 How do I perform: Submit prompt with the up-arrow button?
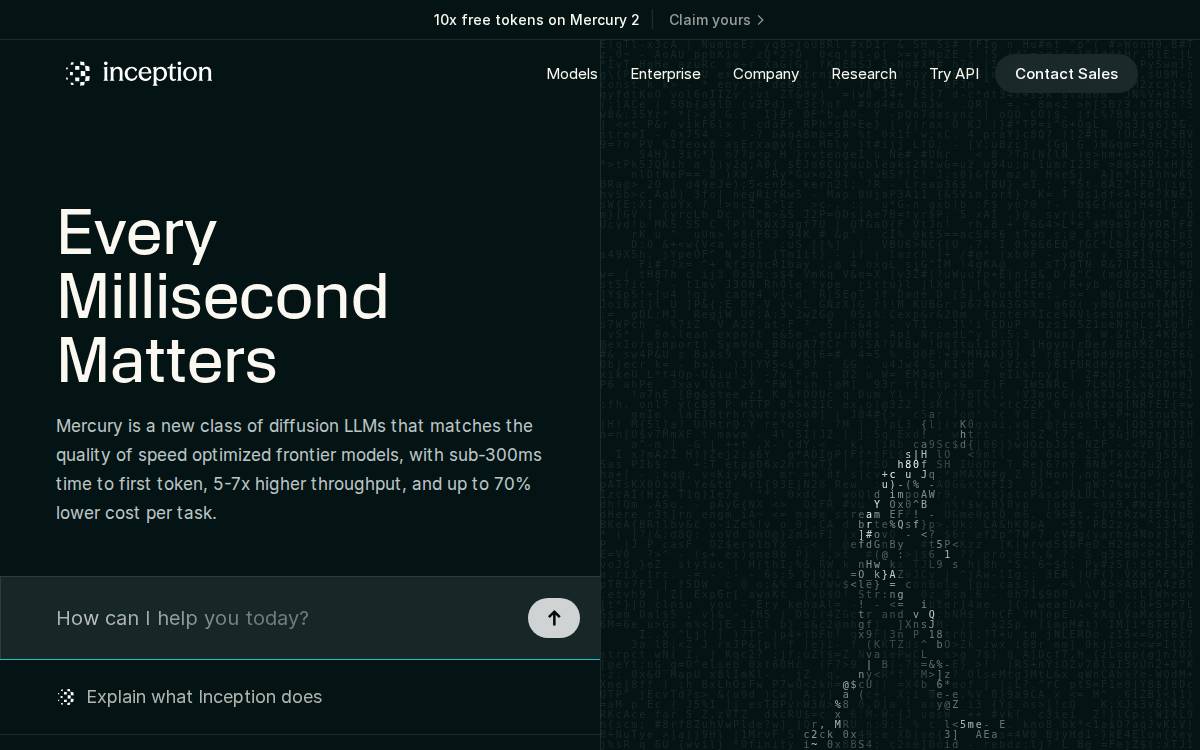[554, 618]
